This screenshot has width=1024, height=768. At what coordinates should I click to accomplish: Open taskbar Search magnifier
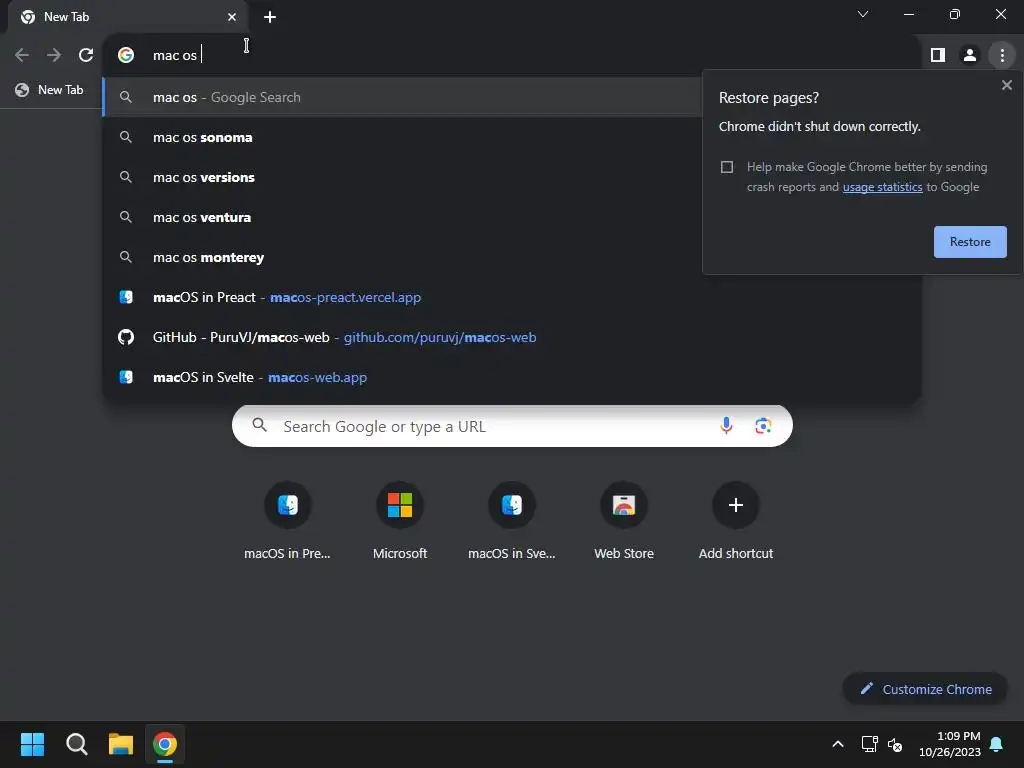76,744
